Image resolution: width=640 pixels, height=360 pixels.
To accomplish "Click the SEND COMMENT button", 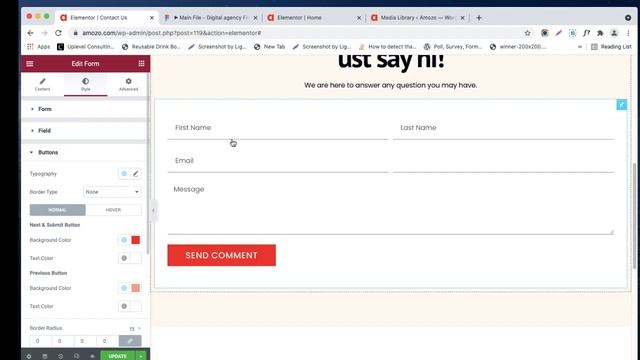I will tap(222, 255).
